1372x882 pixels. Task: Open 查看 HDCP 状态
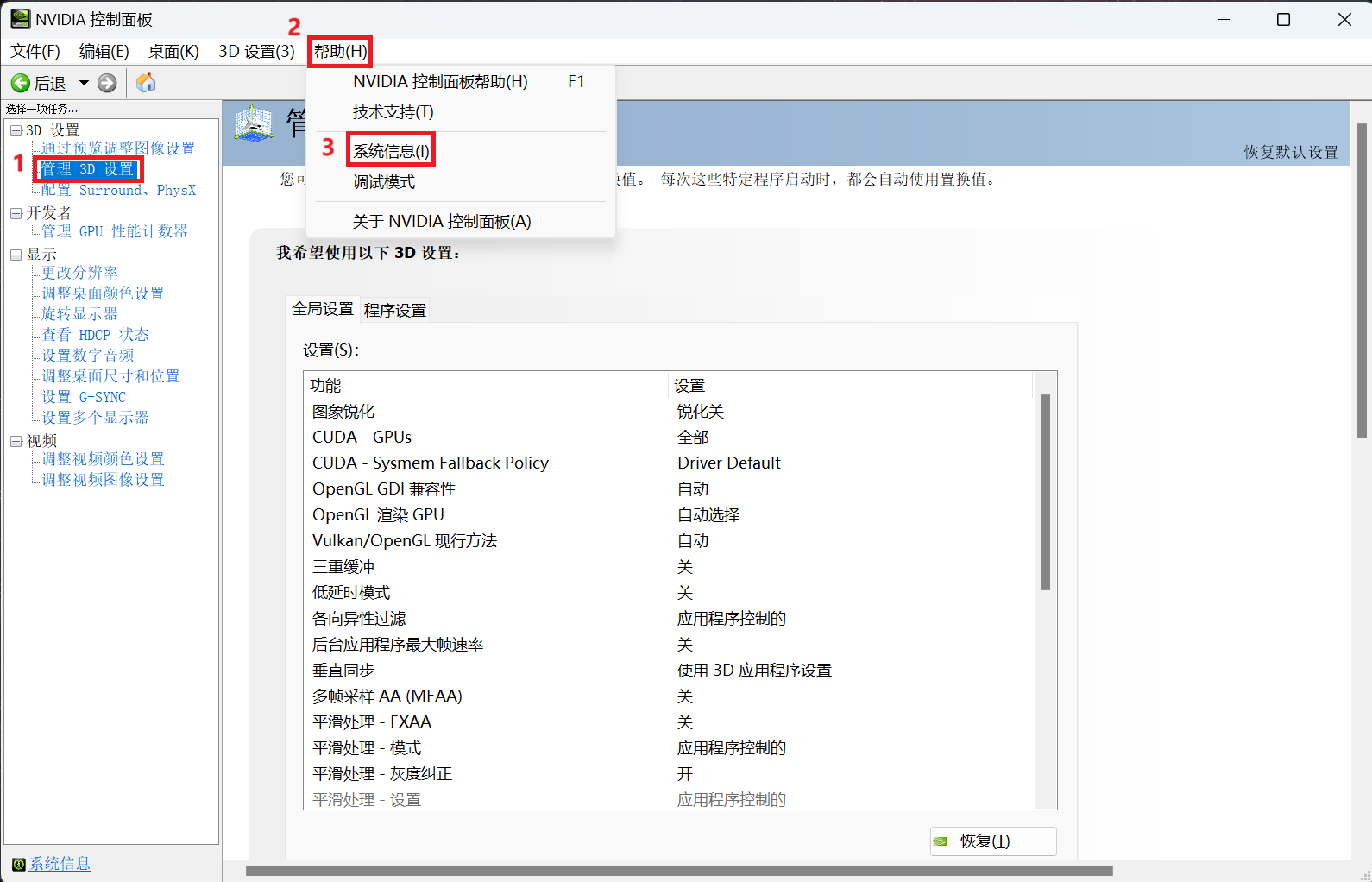95,335
